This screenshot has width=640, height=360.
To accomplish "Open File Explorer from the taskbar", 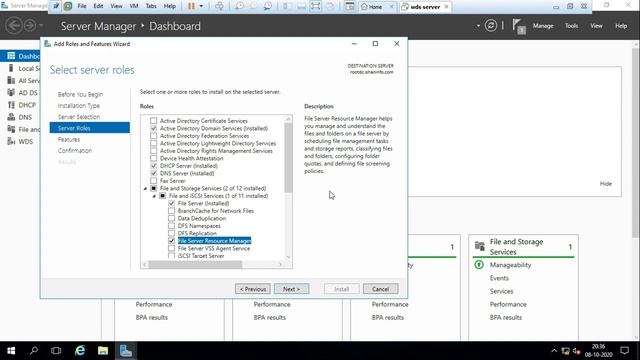I will pyautogui.click(x=103, y=351).
